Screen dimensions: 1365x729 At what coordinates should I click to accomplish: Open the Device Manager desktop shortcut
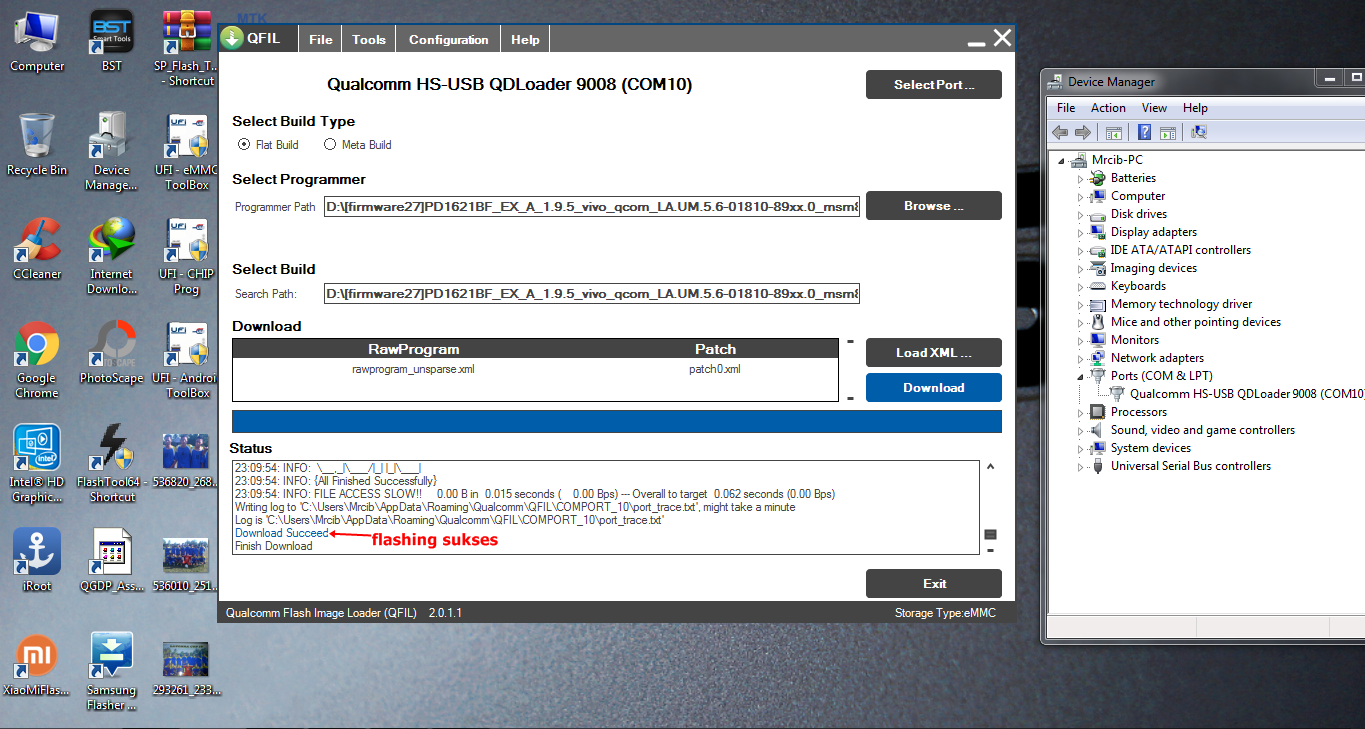[112, 152]
